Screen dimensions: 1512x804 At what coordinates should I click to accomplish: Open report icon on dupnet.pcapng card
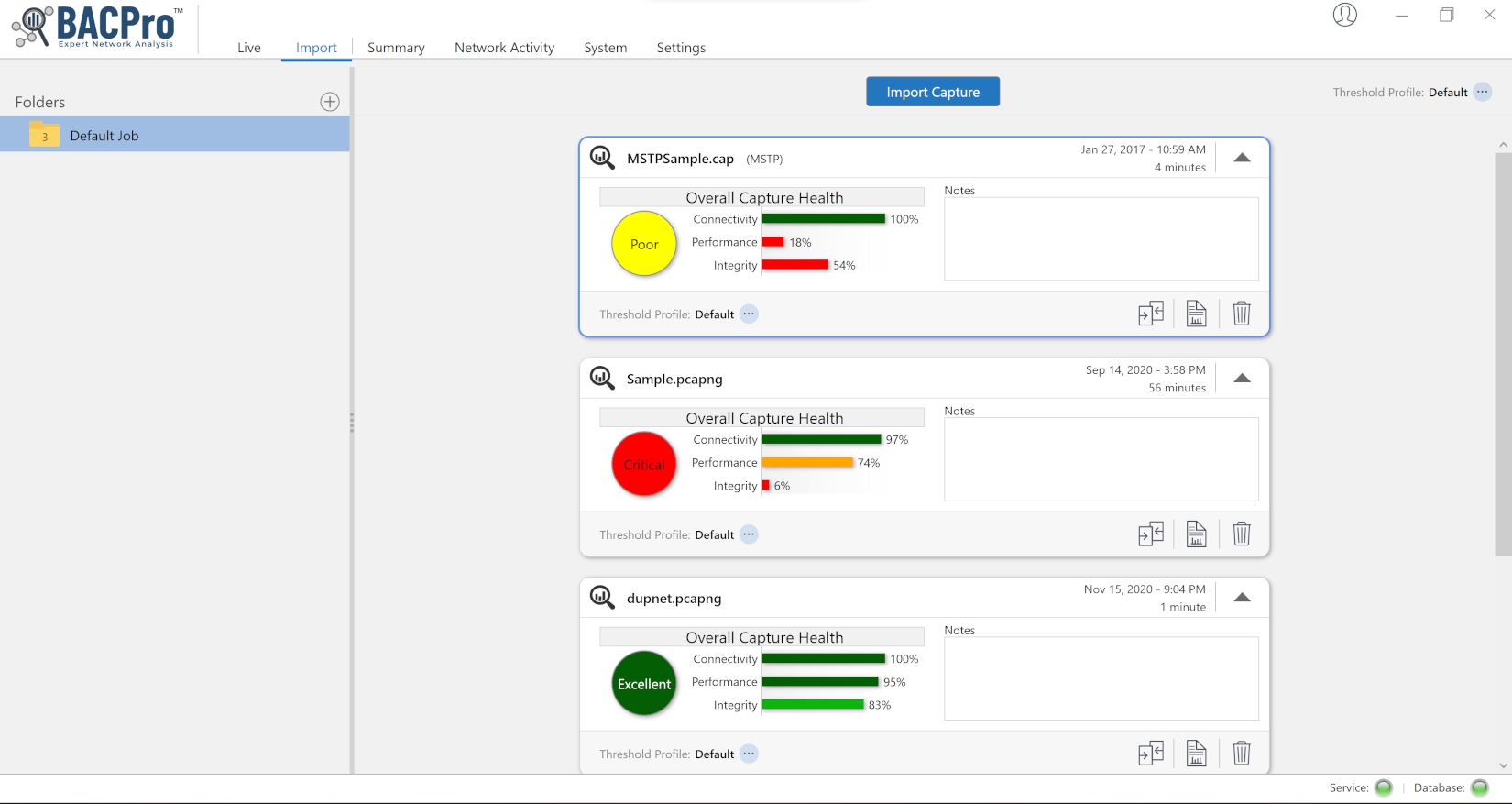click(1196, 754)
